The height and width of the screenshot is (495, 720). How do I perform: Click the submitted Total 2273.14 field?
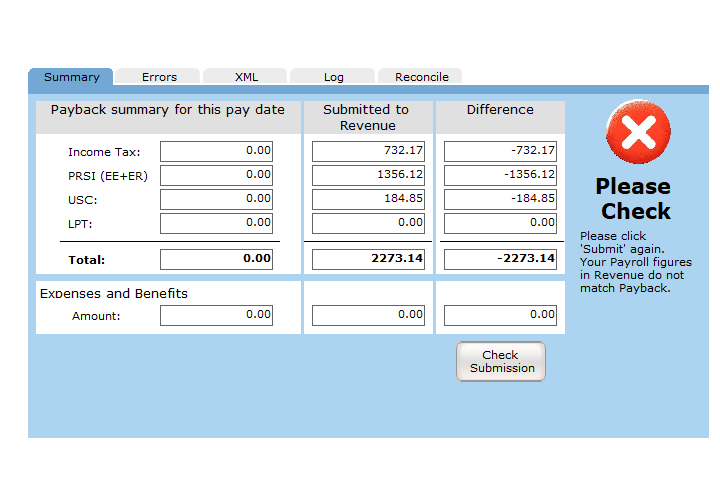coord(368,259)
